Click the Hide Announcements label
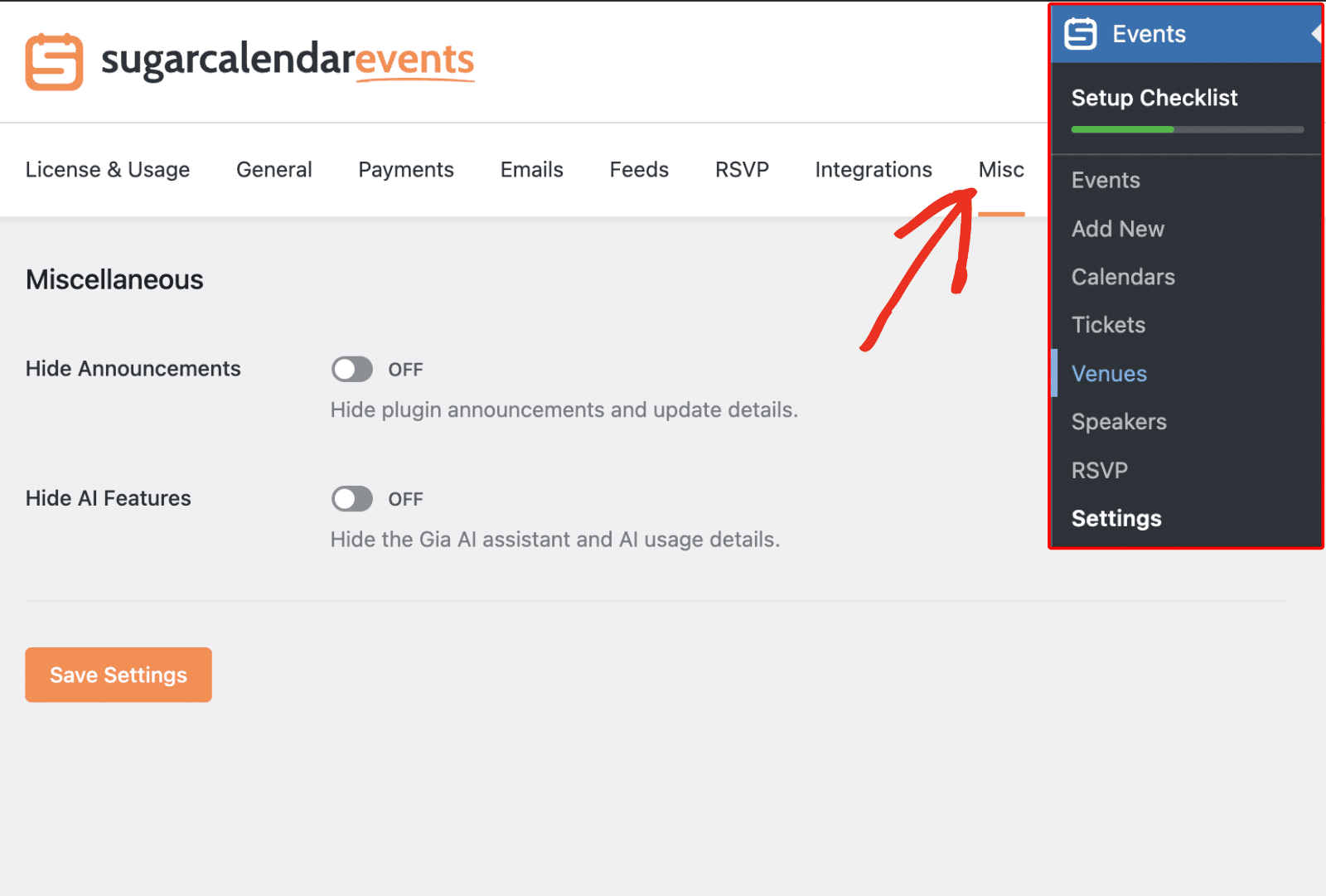The height and width of the screenshot is (896, 1326). pyautogui.click(x=133, y=369)
